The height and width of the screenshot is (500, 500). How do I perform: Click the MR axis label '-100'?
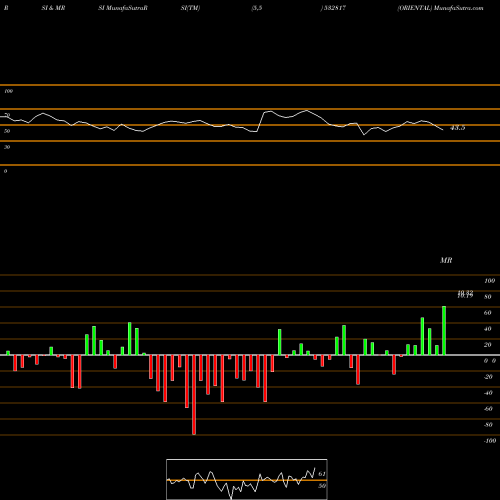pyautogui.click(x=489, y=441)
